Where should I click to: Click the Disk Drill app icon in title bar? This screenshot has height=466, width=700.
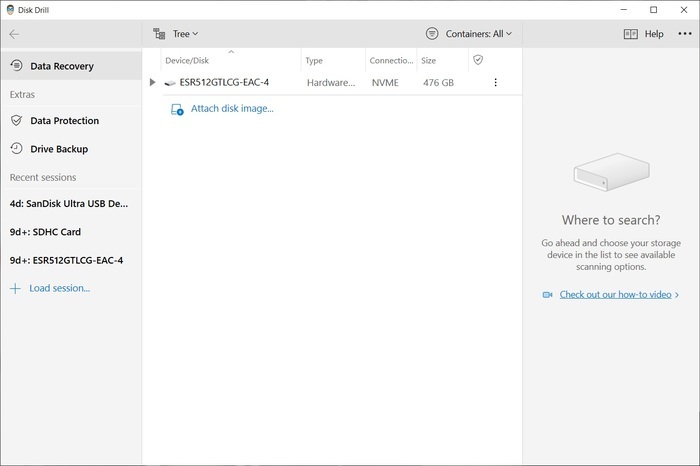click(x=10, y=10)
